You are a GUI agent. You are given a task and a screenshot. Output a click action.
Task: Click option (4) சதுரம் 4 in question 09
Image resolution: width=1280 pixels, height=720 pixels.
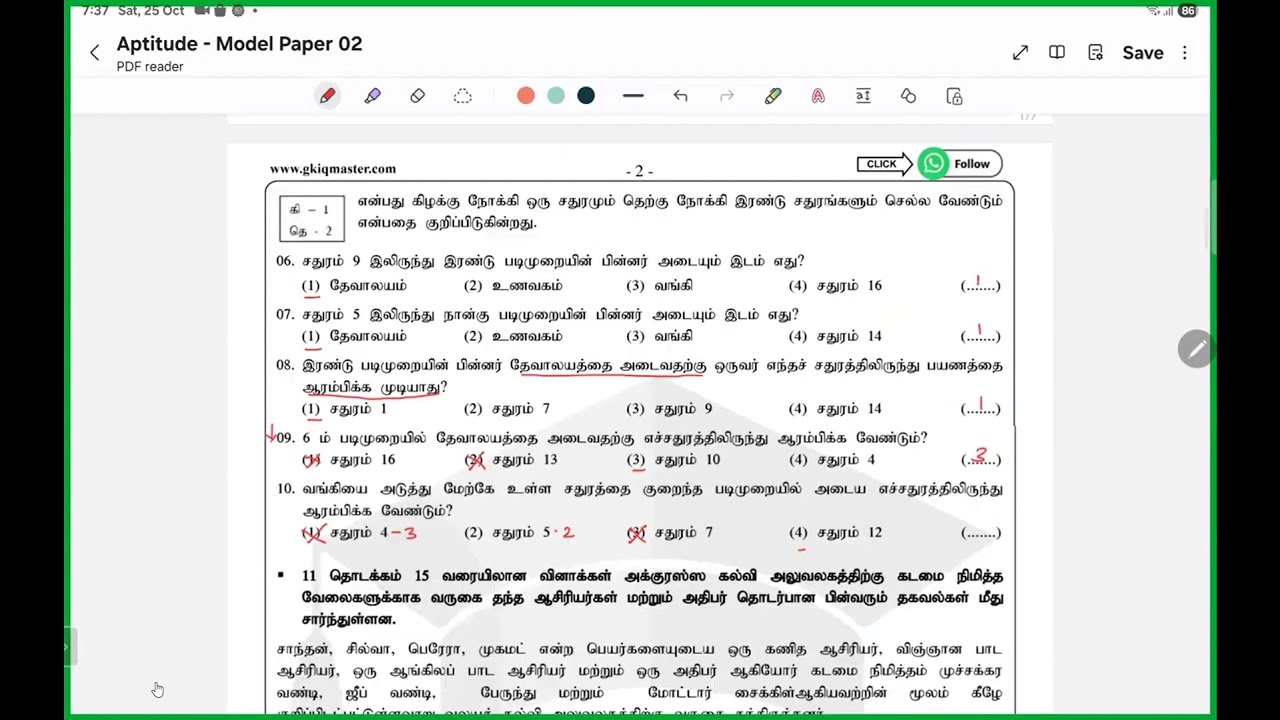coord(832,460)
